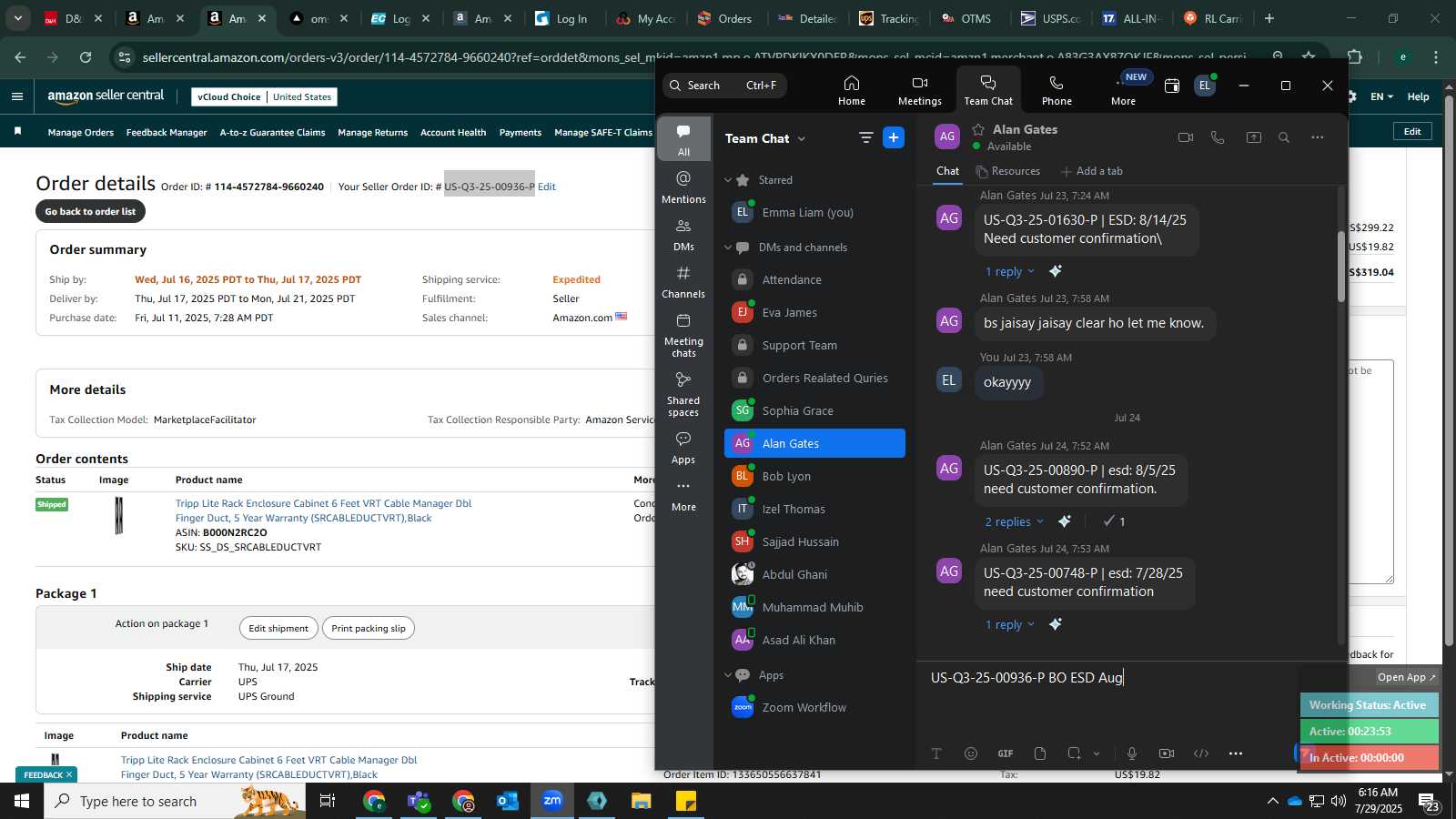Click Add a tab
Screen dimensions: 1456x819
1092,171
